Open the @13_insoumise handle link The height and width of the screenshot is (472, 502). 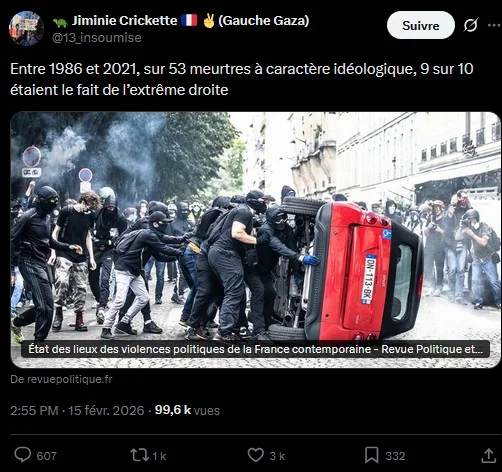[97, 38]
